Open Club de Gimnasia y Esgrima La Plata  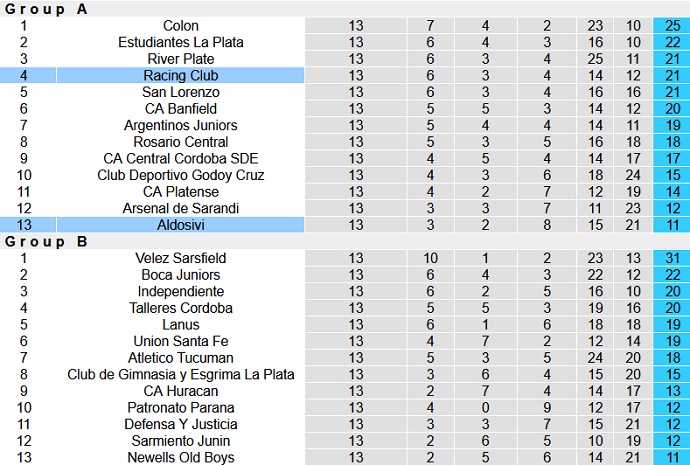[x=180, y=375]
